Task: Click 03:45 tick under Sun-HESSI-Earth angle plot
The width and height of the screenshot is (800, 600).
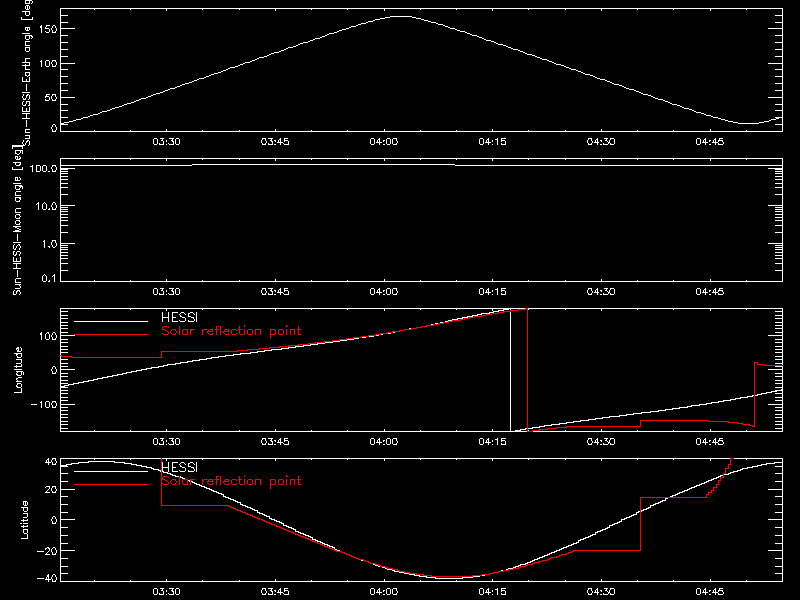Action: tap(275, 141)
